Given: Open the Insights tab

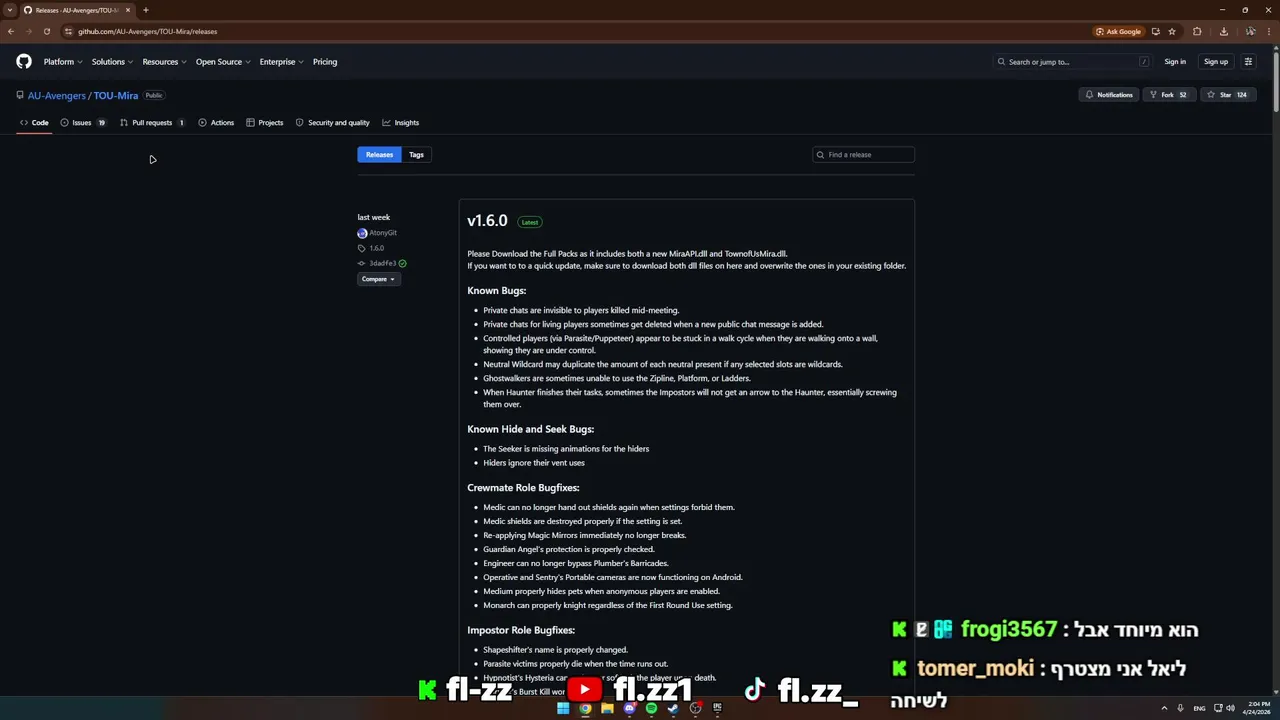Looking at the screenshot, I should pos(401,123).
